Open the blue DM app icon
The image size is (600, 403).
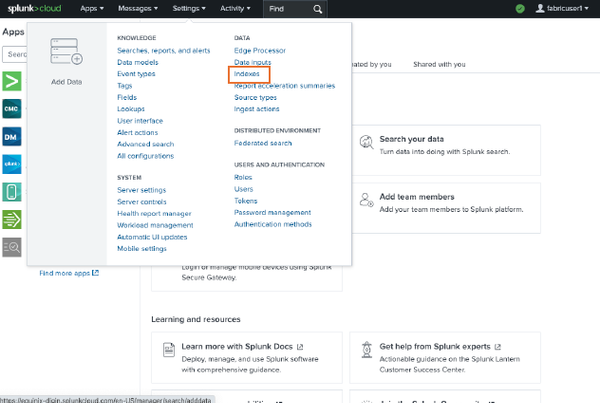pos(14,136)
